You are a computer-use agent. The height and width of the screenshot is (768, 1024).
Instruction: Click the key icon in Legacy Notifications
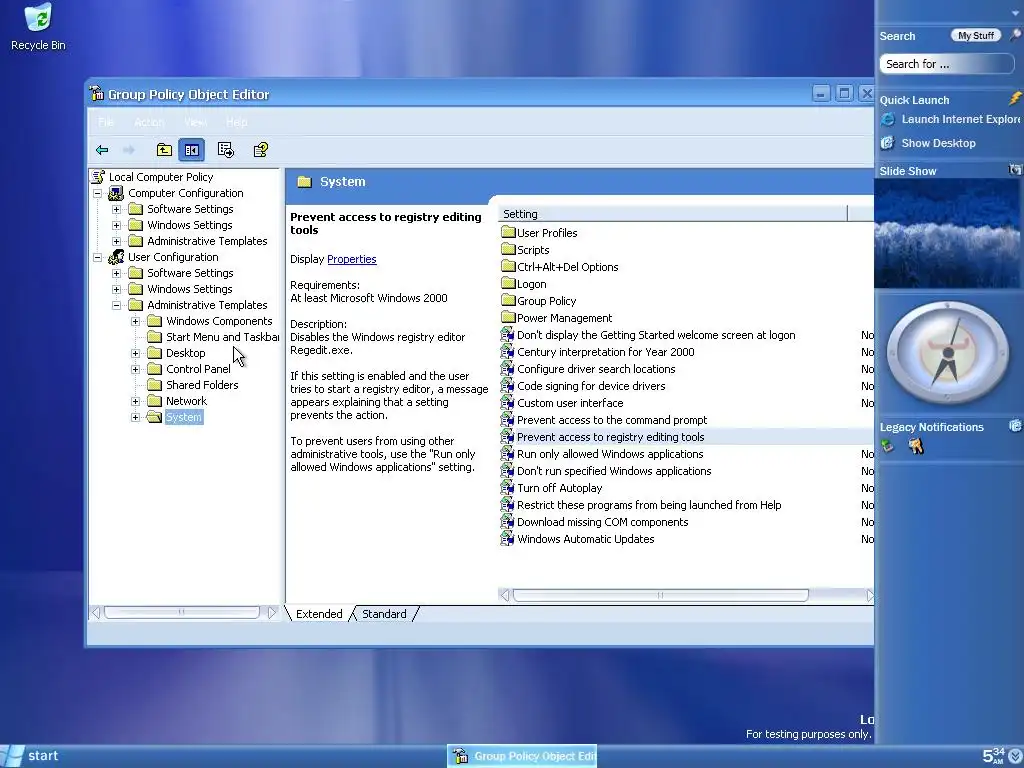[916, 446]
